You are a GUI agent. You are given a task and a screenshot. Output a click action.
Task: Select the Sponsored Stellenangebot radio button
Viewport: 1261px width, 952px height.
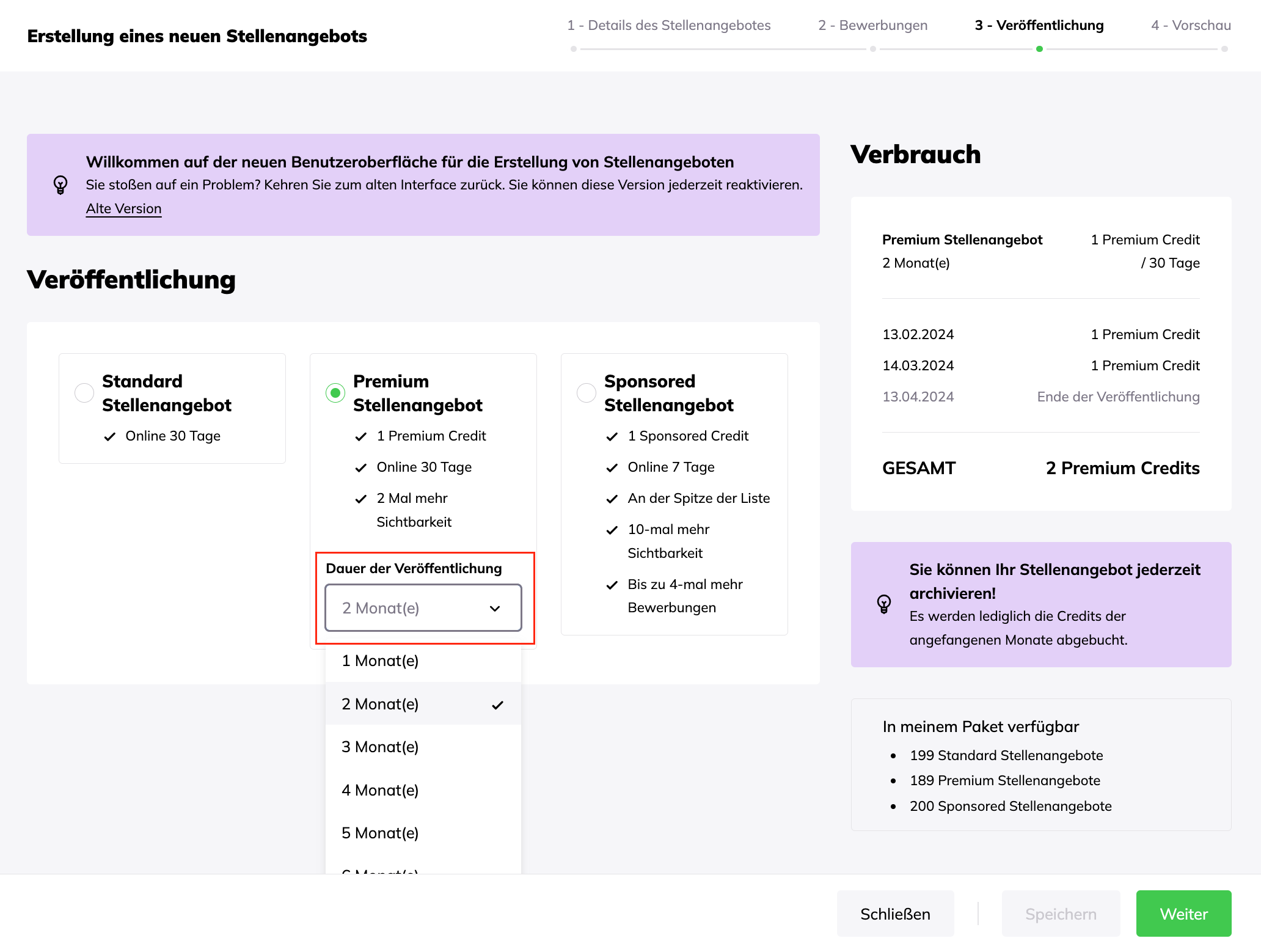[587, 393]
